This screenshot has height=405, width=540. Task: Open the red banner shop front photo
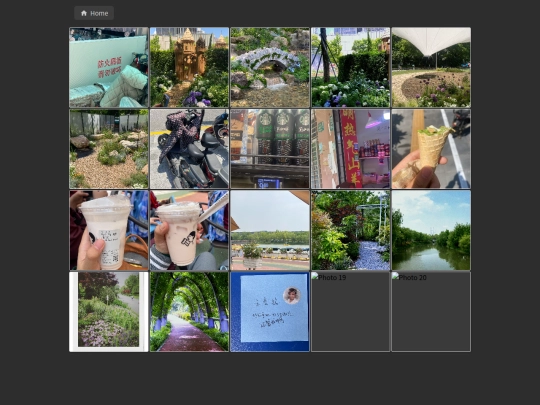351,149
